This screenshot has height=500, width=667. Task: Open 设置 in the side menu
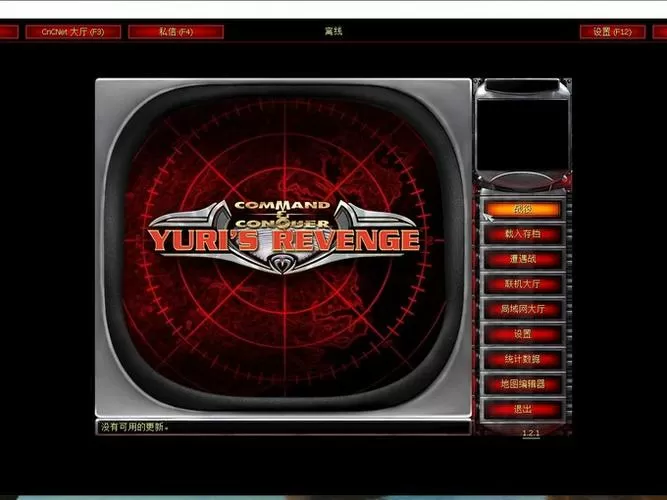(523, 334)
